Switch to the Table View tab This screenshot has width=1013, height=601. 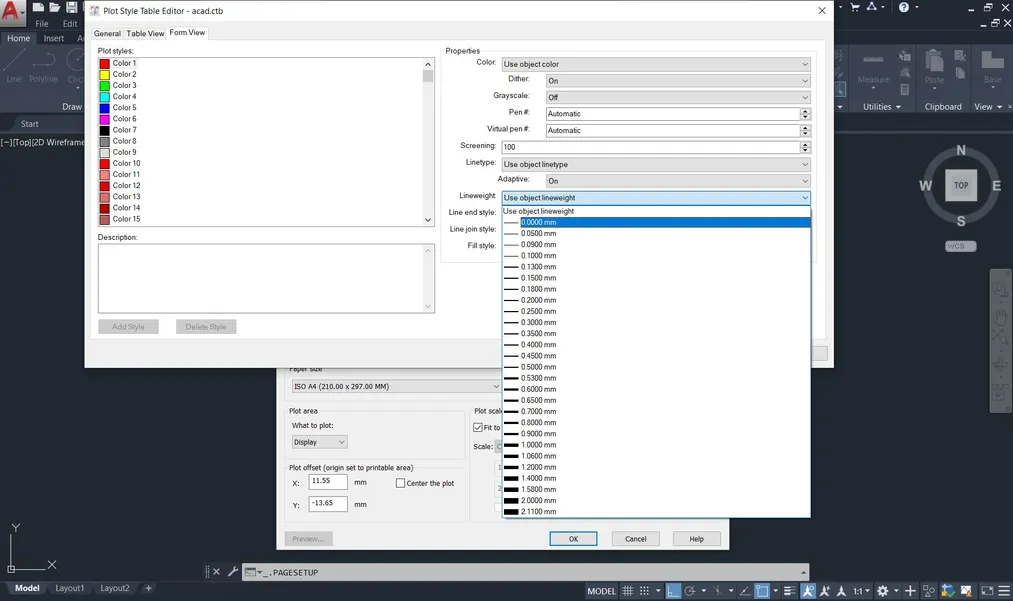[x=145, y=33]
